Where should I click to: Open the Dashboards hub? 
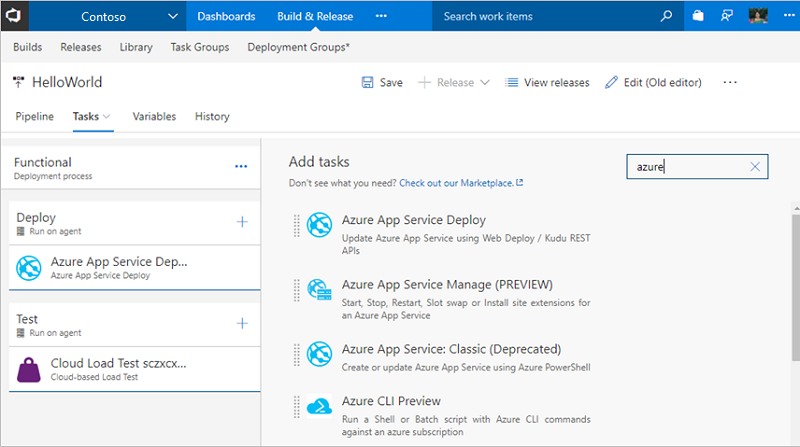point(226,16)
